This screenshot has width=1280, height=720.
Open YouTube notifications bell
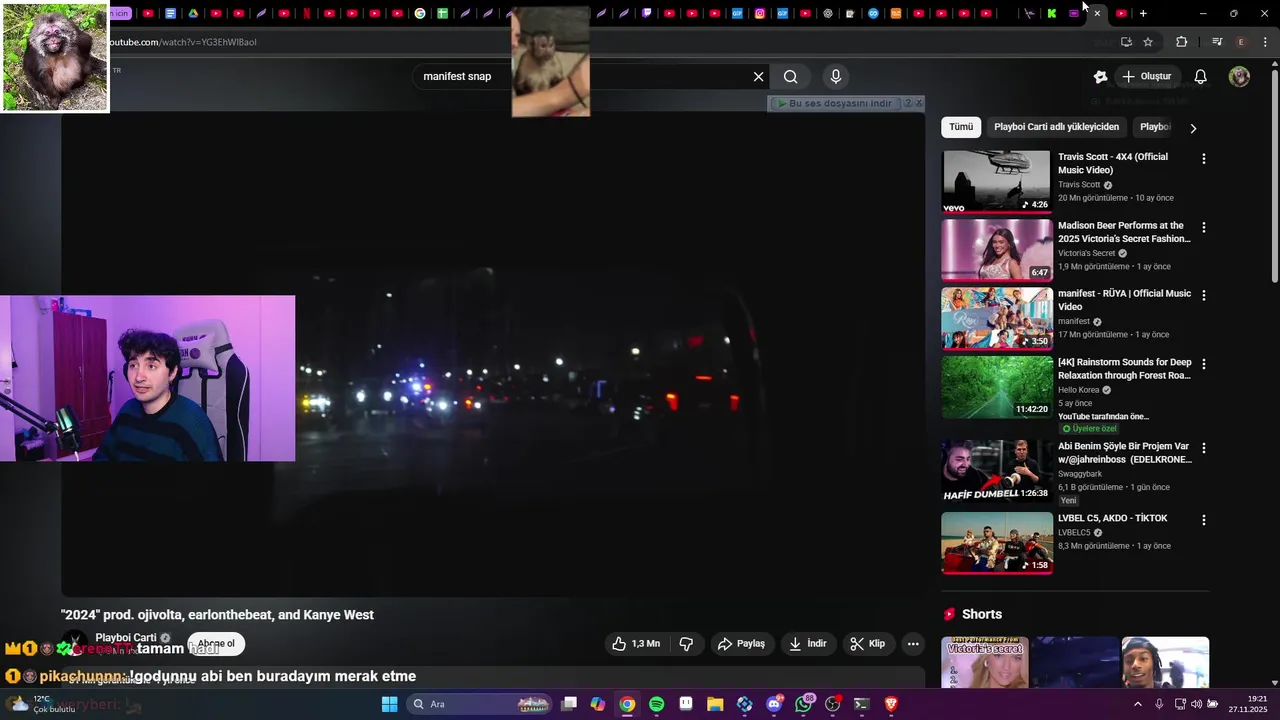point(1201,76)
